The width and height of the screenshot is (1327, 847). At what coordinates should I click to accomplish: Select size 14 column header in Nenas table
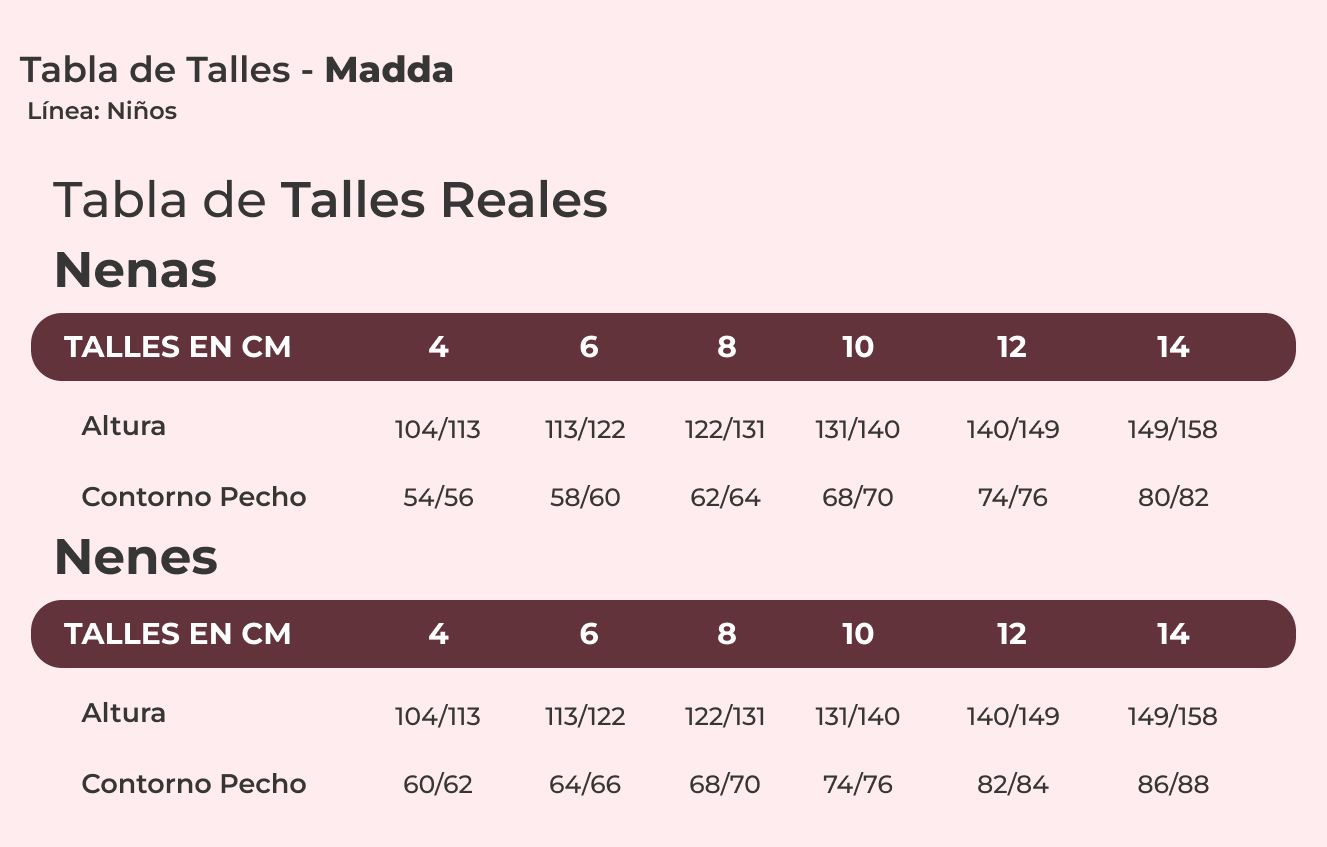pyautogui.click(x=1173, y=347)
